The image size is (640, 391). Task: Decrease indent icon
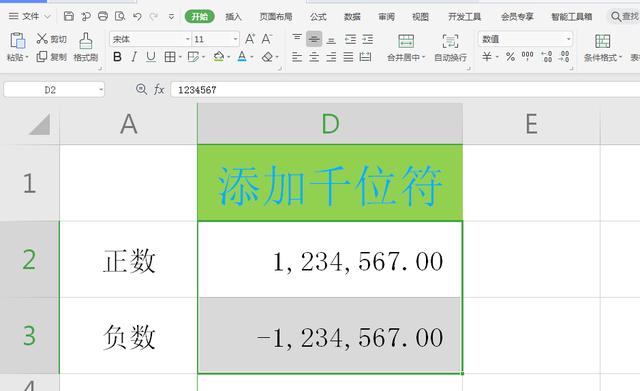(351, 39)
